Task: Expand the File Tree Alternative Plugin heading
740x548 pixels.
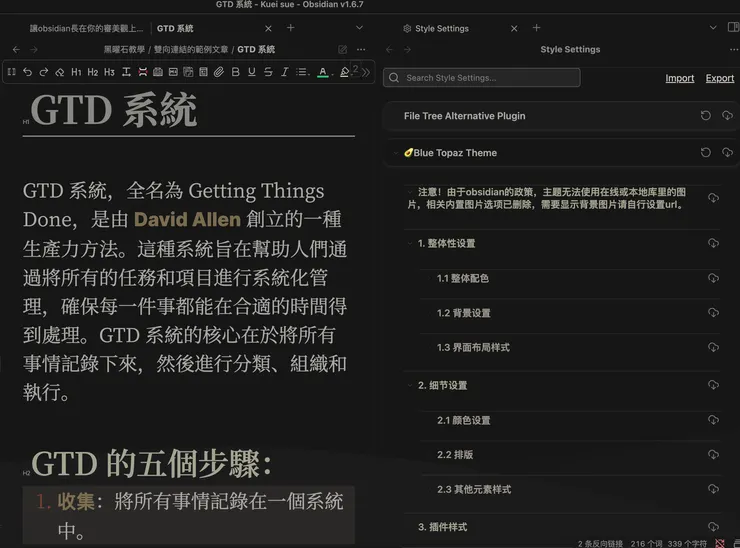Action: pos(464,116)
